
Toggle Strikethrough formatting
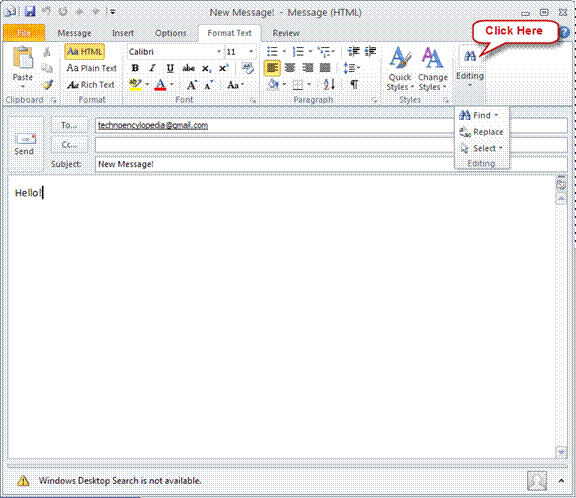(x=188, y=68)
